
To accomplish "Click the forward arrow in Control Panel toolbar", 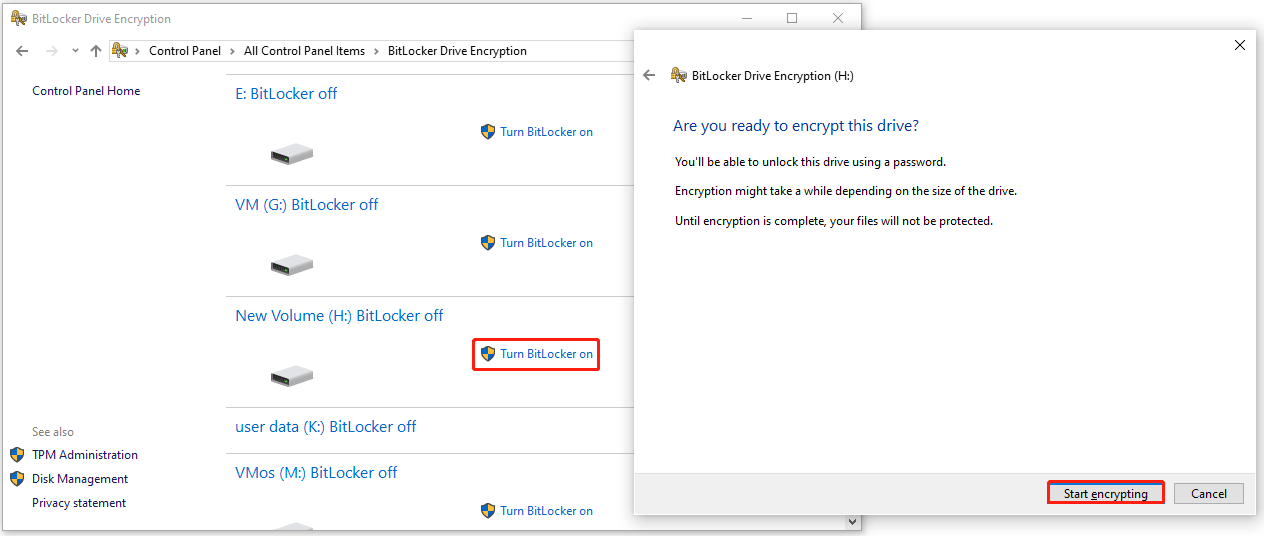I will pyautogui.click(x=52, y=51).
